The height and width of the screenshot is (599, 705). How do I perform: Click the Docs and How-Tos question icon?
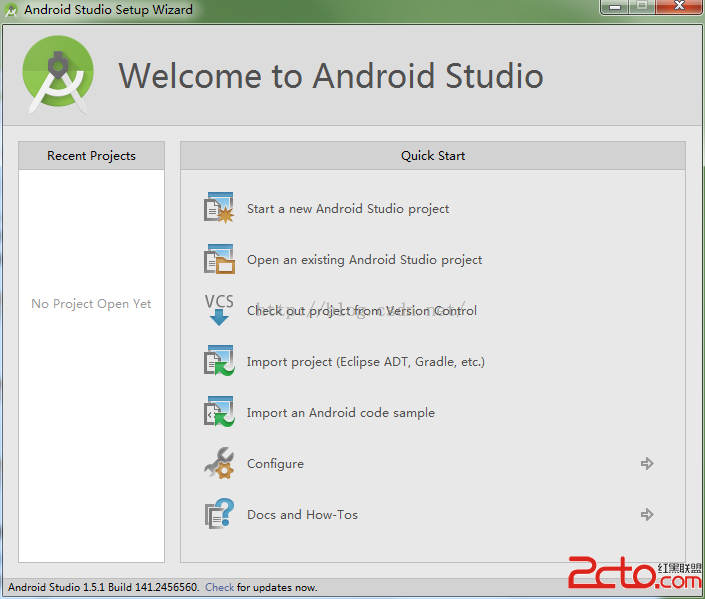pos(219,514)
